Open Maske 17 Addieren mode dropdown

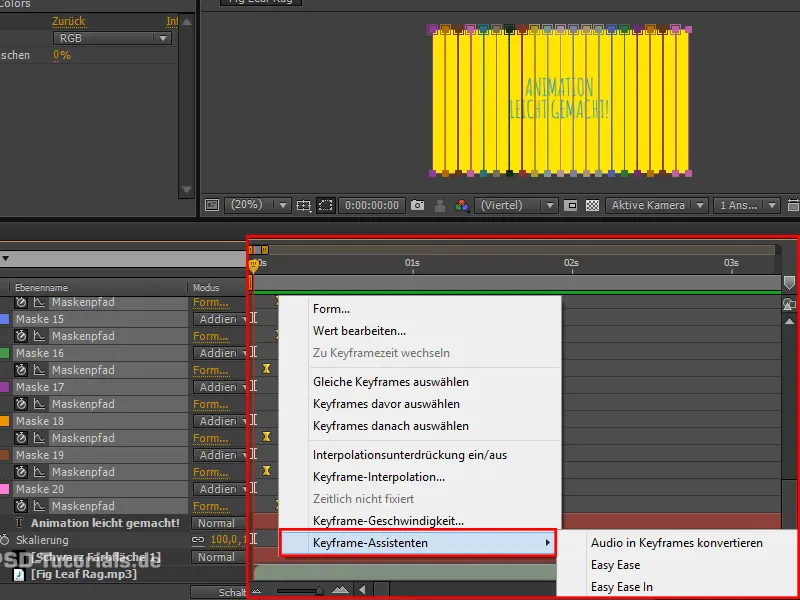tap(219, 387)
